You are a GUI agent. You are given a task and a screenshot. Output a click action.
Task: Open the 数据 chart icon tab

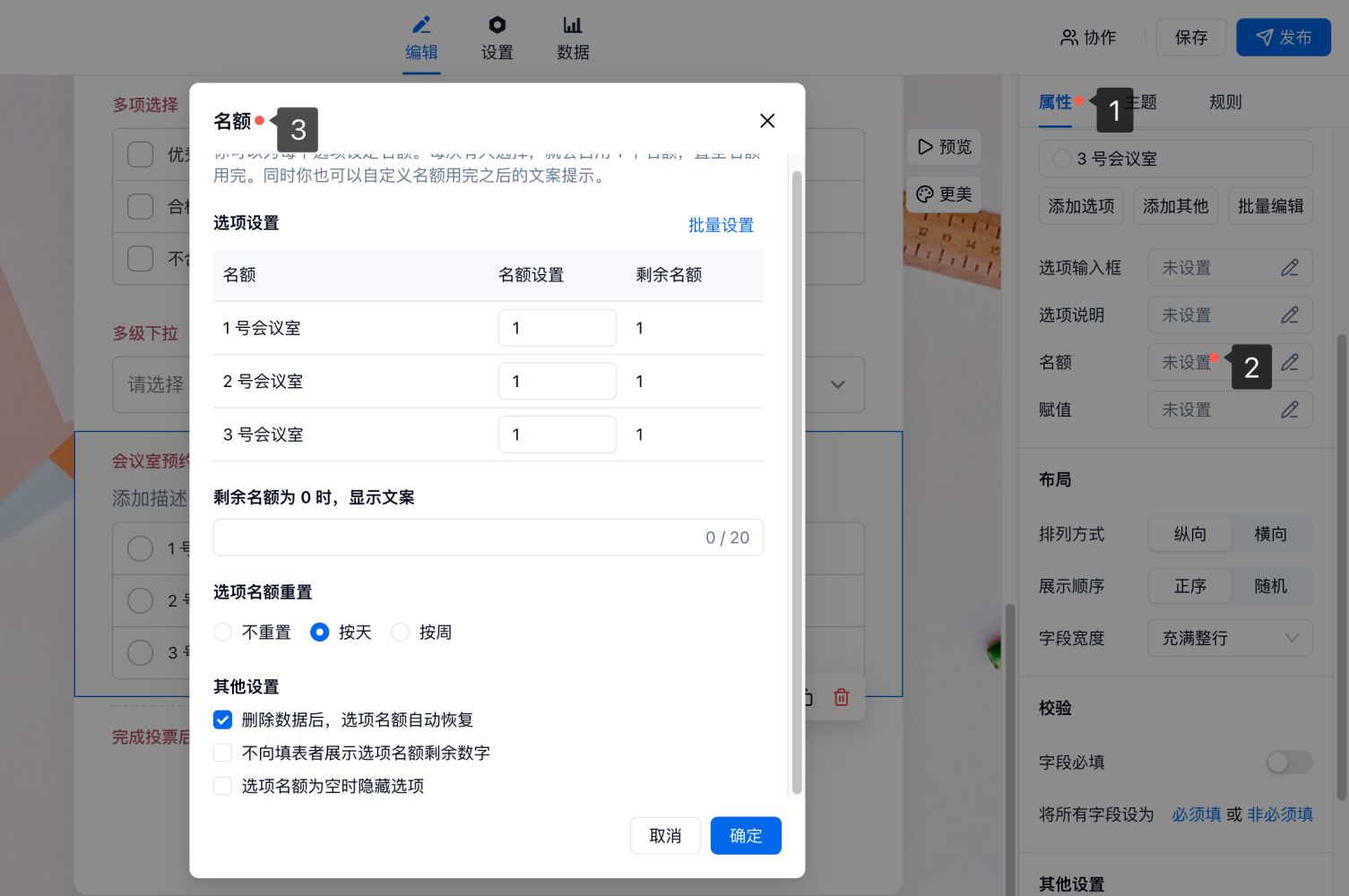click(x=573, y=25)
